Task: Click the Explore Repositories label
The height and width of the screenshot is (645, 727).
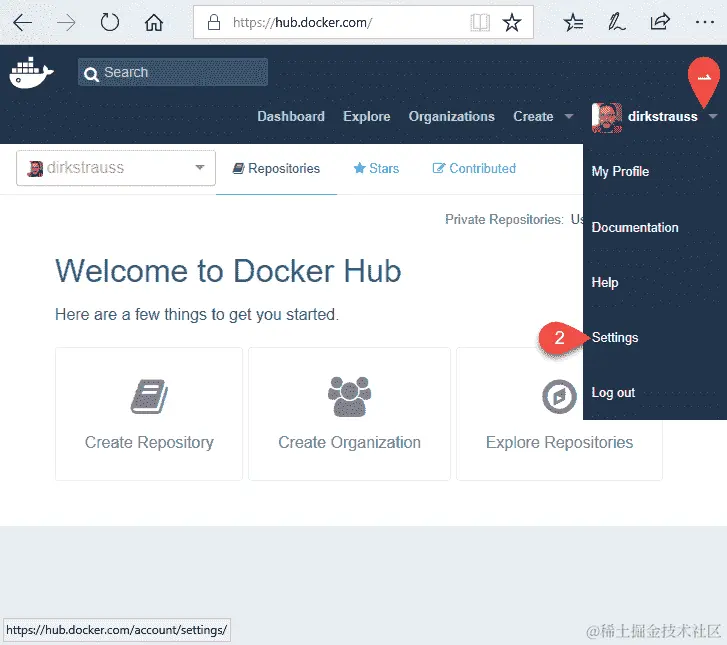Action: 559,442
